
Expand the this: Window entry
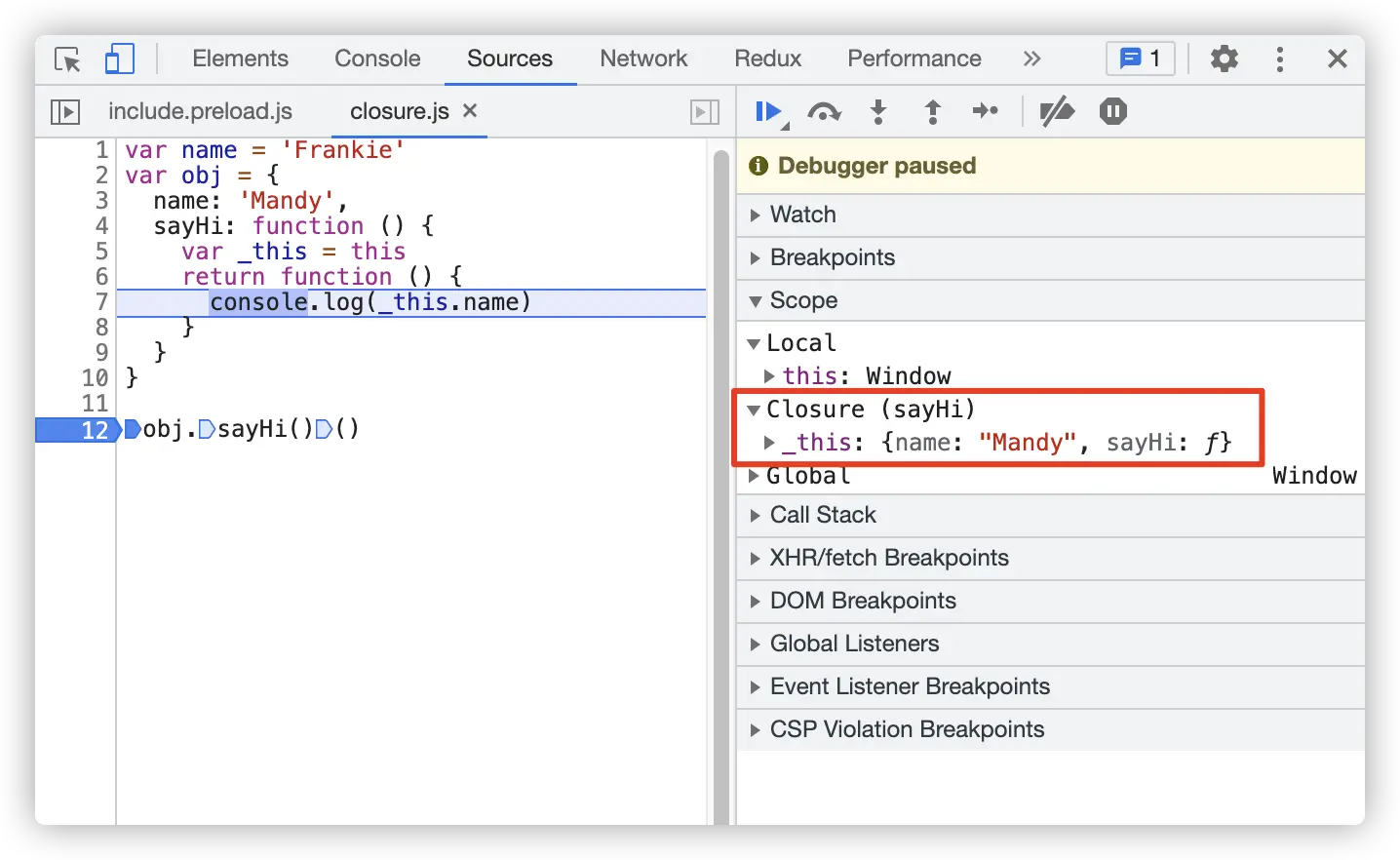click(x=769, y=376)
